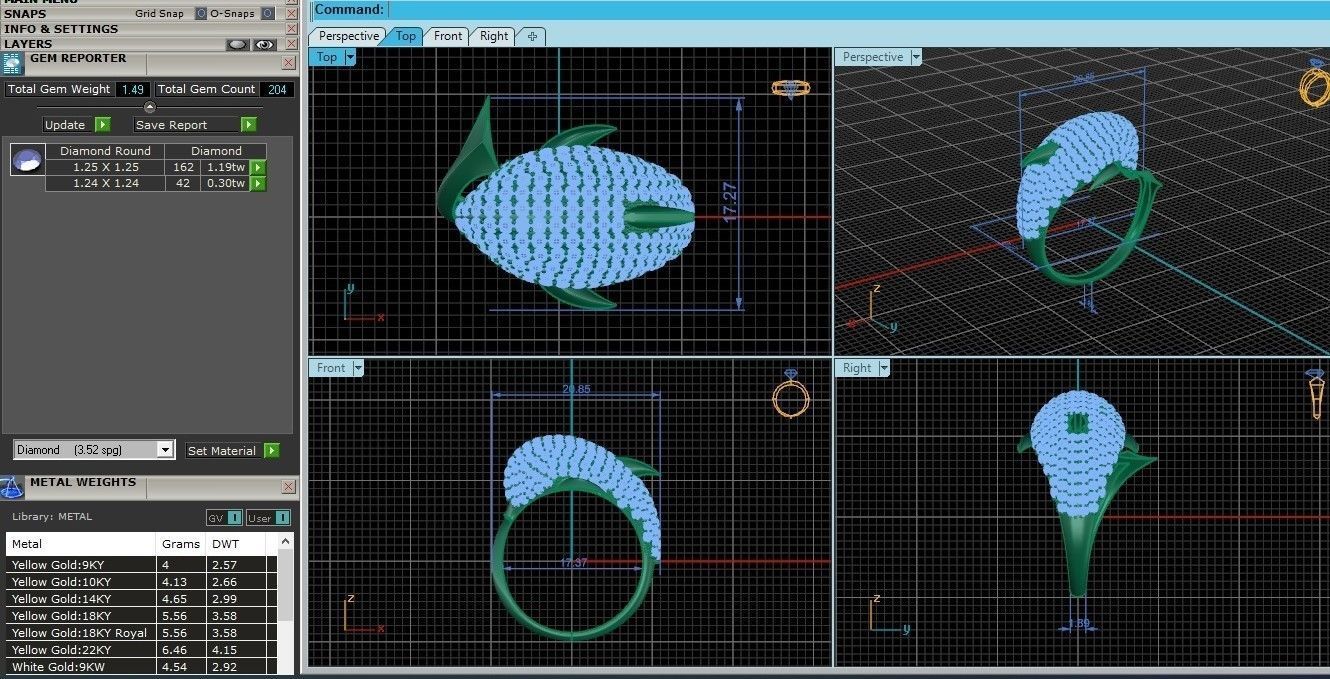
Task: Click the metal table scrollbar up arrow
Action: coord(287,541)
